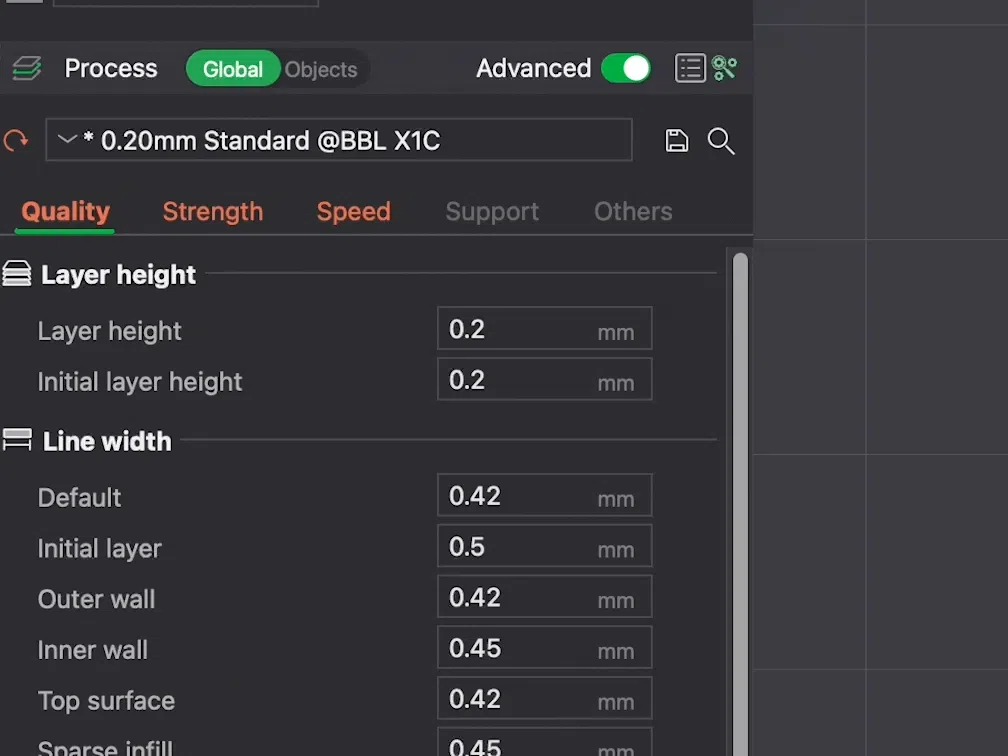Click the Advanced label text
The height and width of the screenshot is (756, 1008).
coord(534,68)
